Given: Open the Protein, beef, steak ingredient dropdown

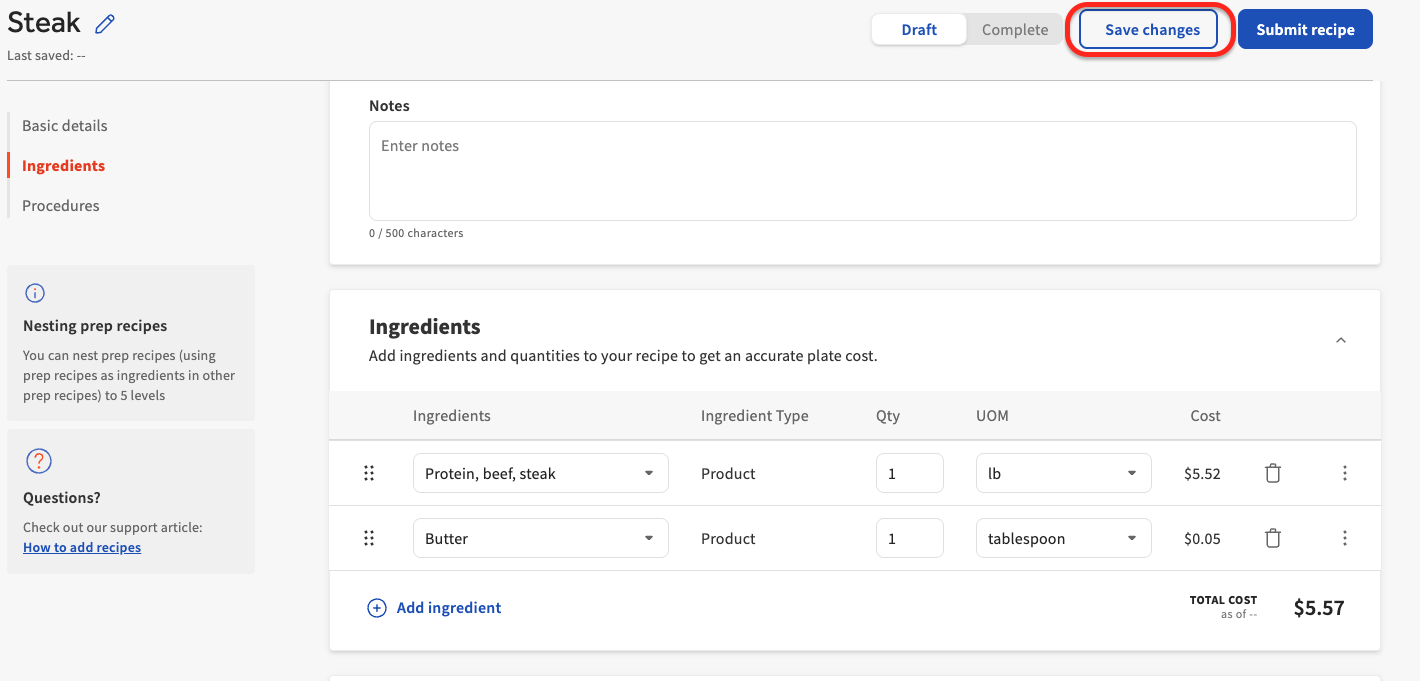Looking at the screenshot, I should 540,474.
